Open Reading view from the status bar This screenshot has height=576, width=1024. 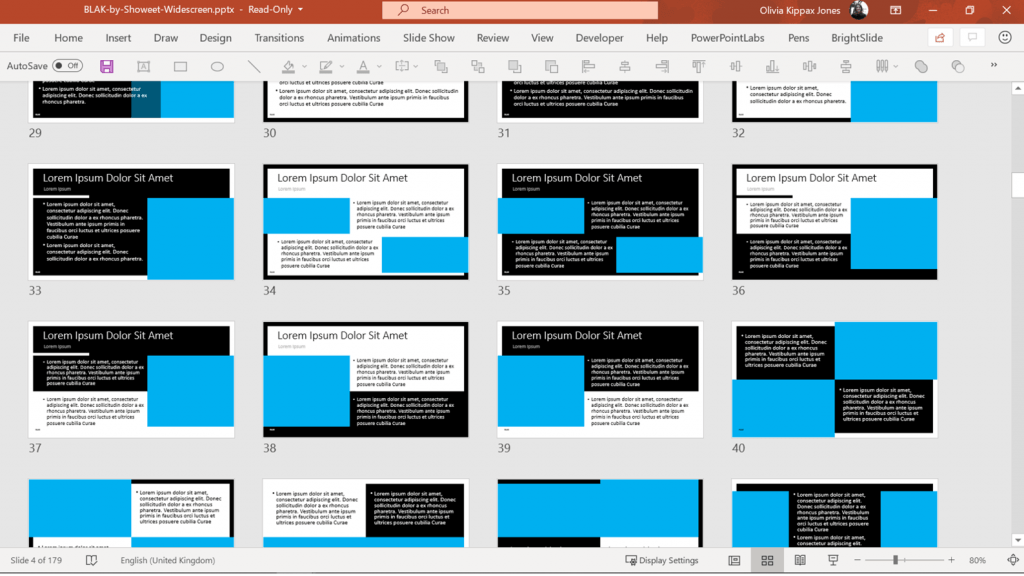coord(799,560)
